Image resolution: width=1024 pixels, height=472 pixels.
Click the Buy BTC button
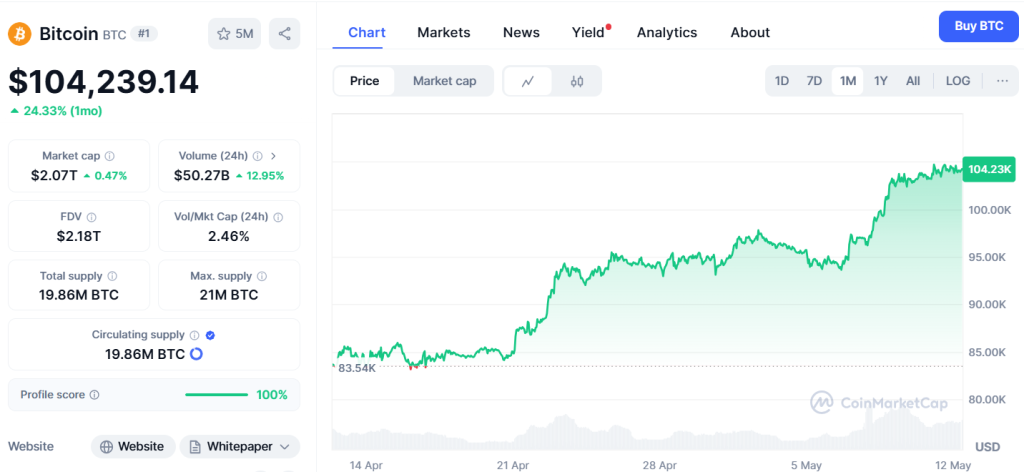pos(978,26)
